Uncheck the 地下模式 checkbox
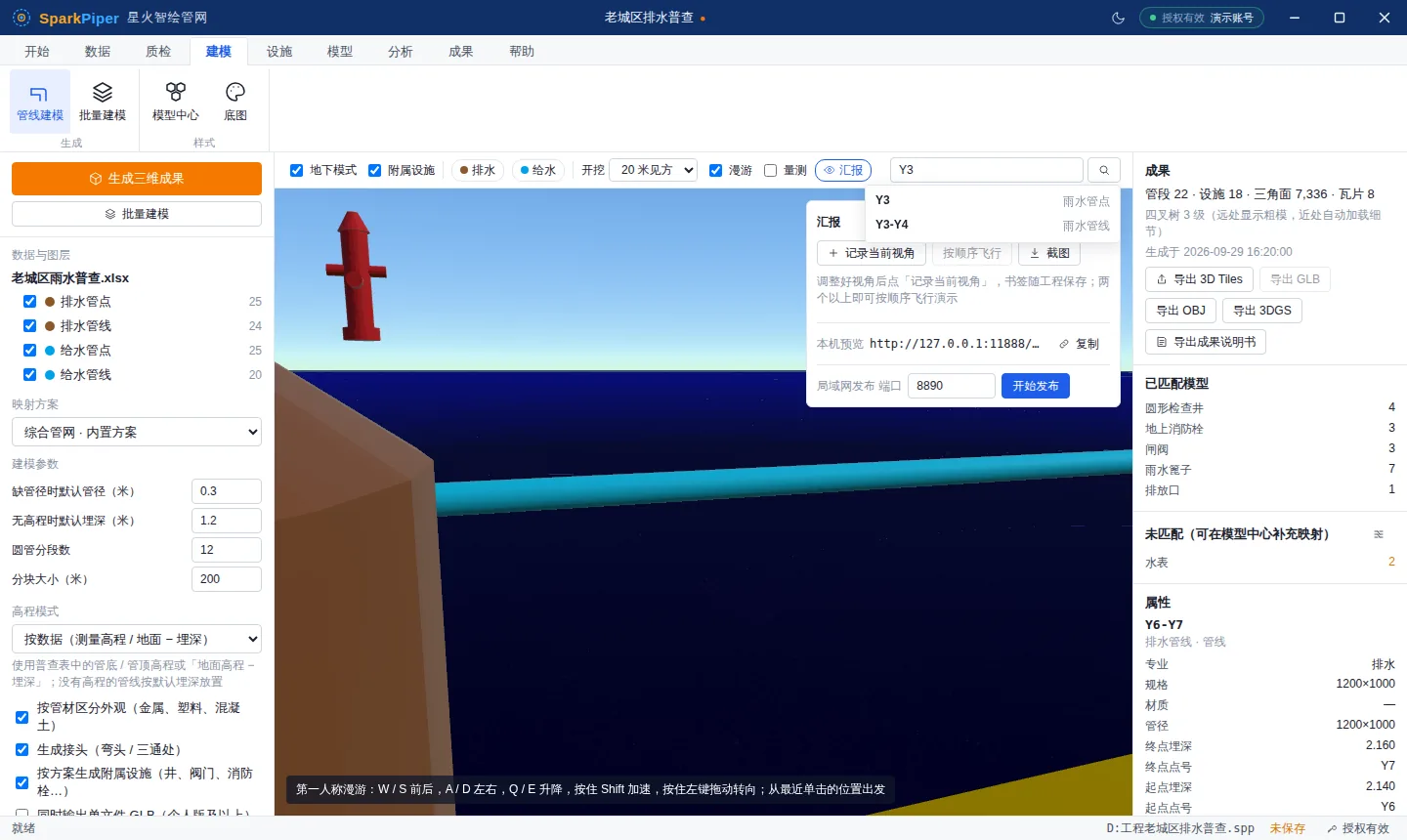The width and height of the screenshot is (1407, 840). pos(297,171)
